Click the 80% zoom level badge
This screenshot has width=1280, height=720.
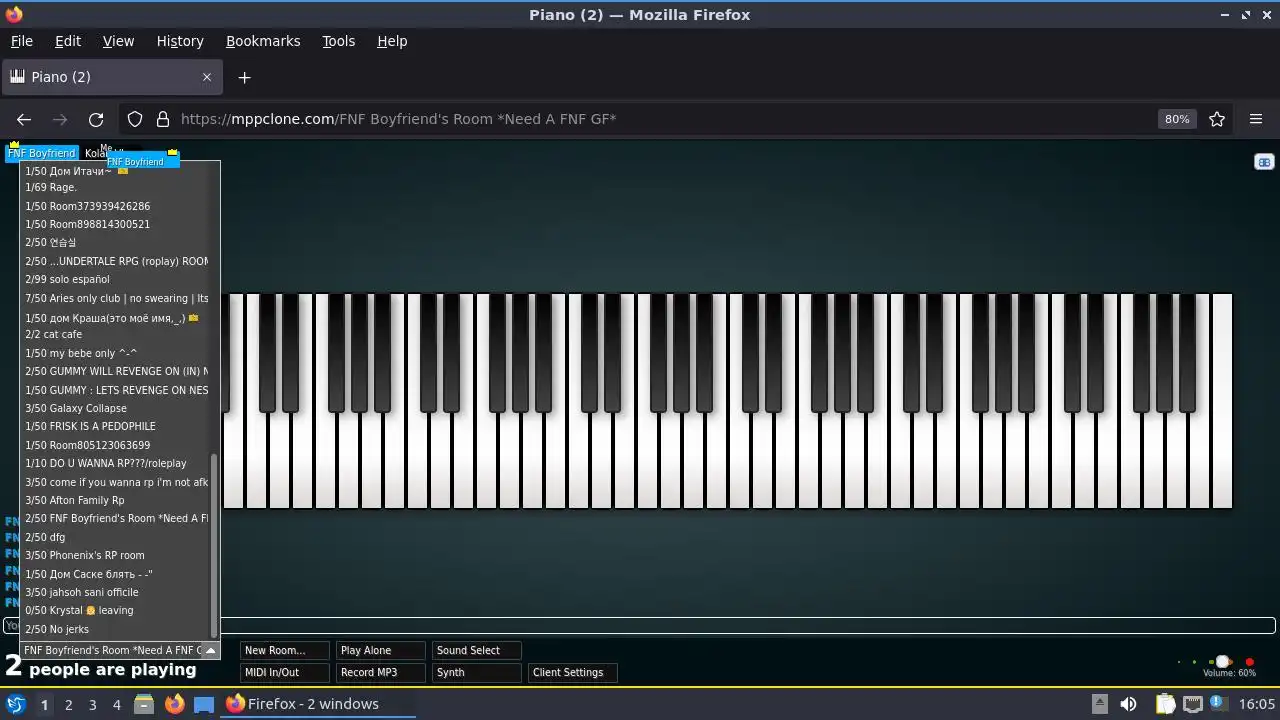[1177, 119]
